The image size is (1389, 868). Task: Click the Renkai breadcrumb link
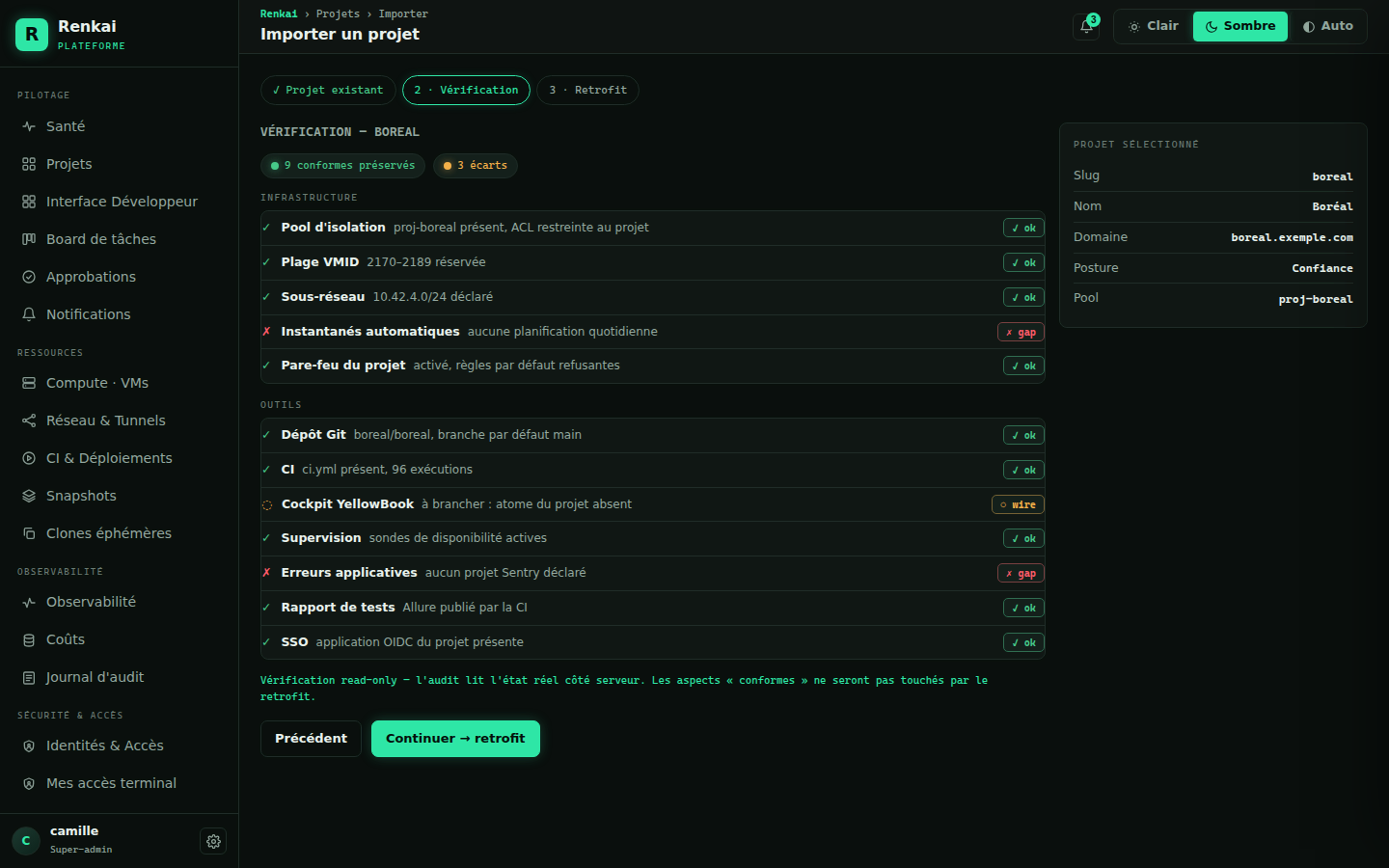(x=279, y=14)
